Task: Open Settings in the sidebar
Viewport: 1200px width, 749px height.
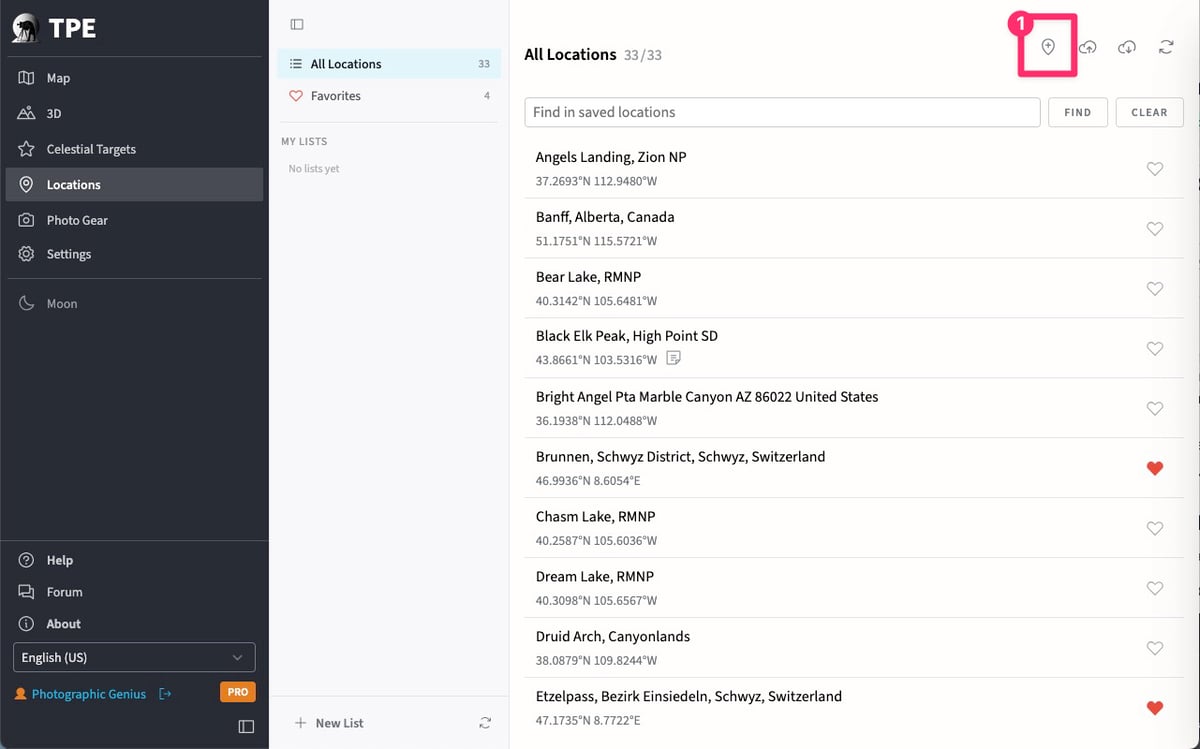Action: click(x=134, y=254)
